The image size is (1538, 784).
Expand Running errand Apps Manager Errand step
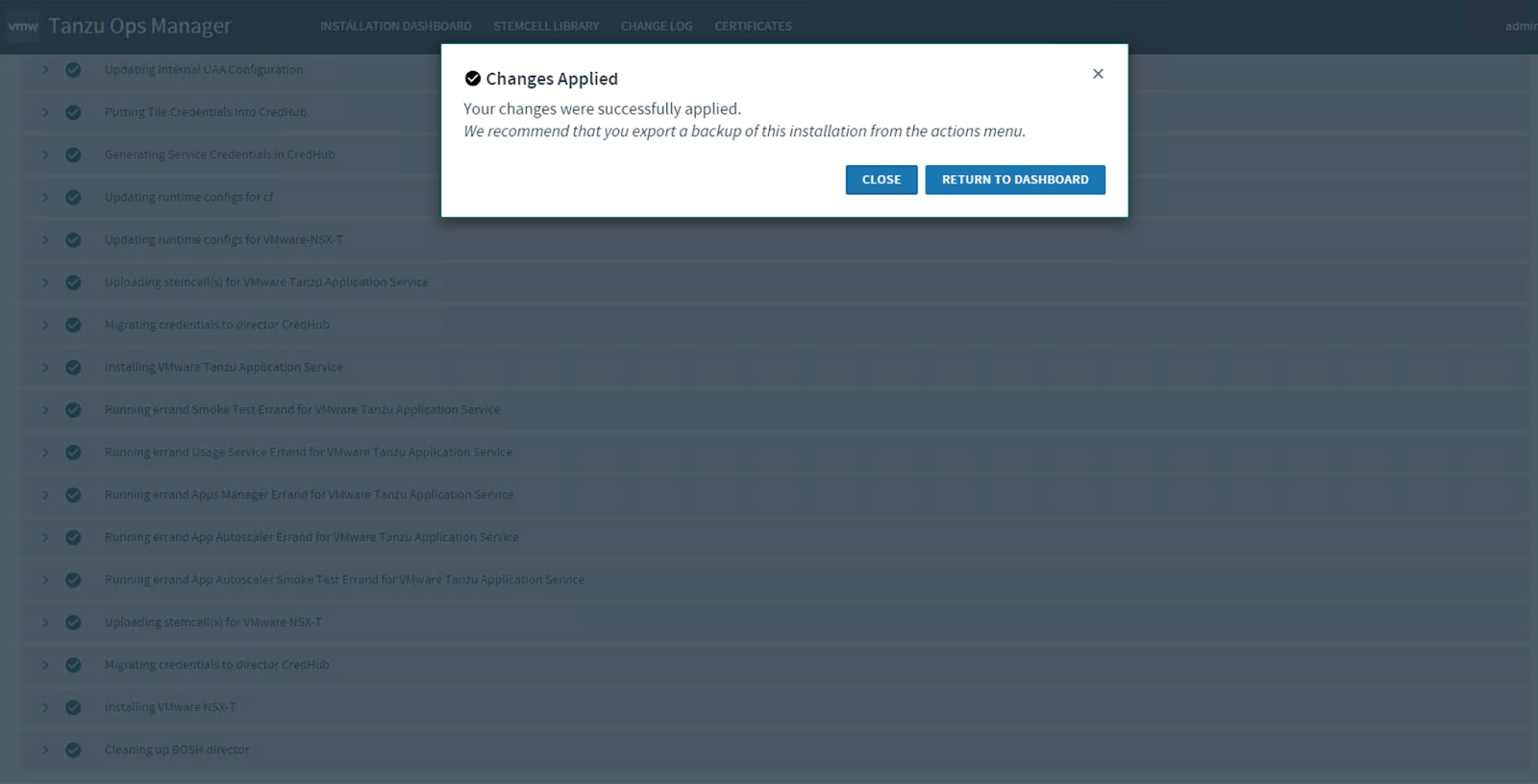point(45,495)
